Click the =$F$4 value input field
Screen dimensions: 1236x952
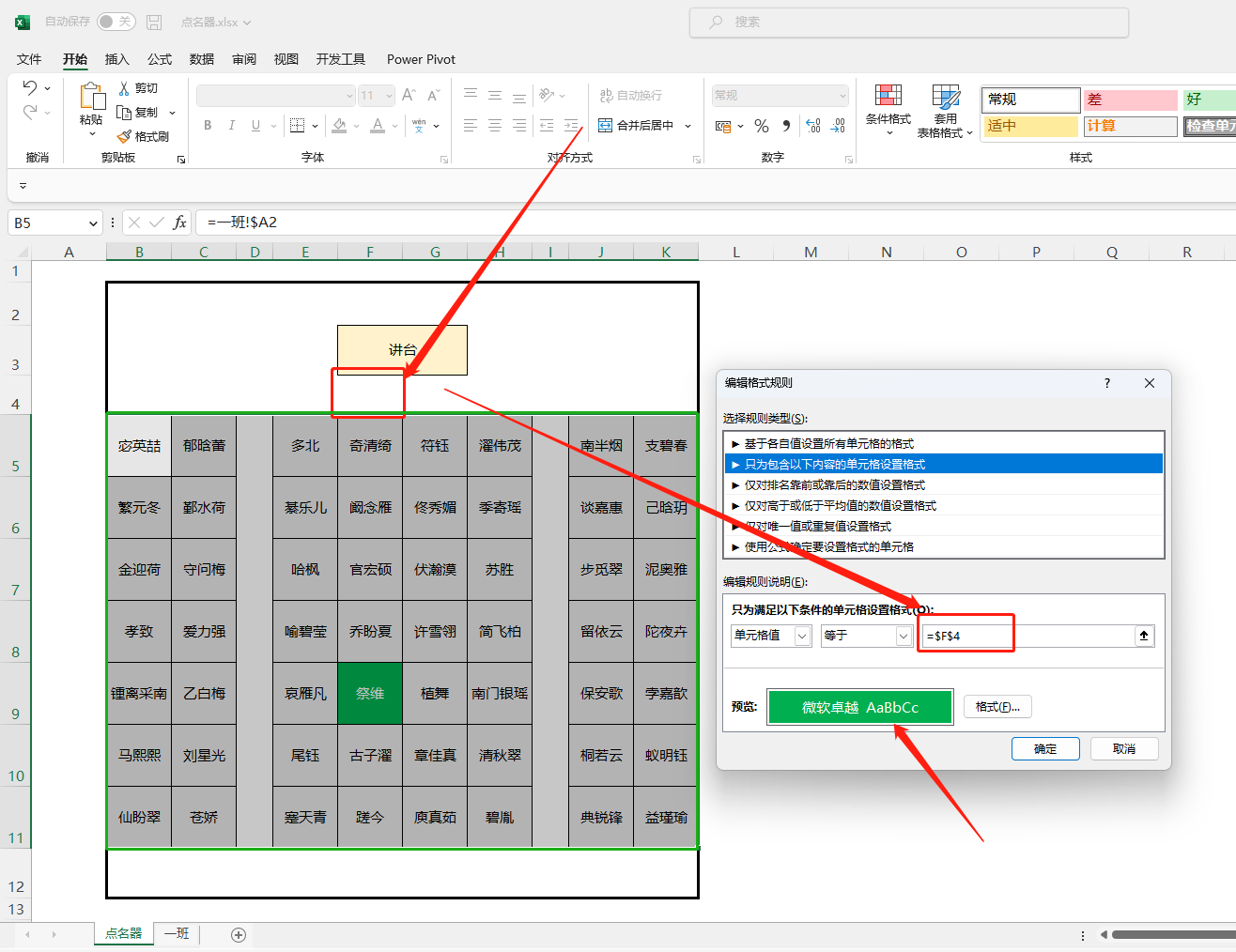[x=1024, y=636]
